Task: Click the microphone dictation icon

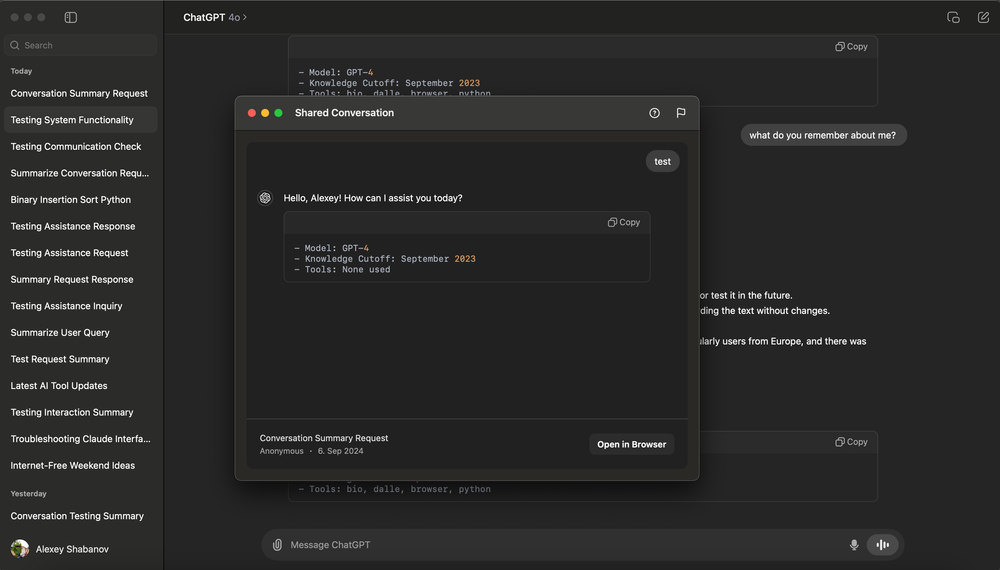Action: pos(854,545)
